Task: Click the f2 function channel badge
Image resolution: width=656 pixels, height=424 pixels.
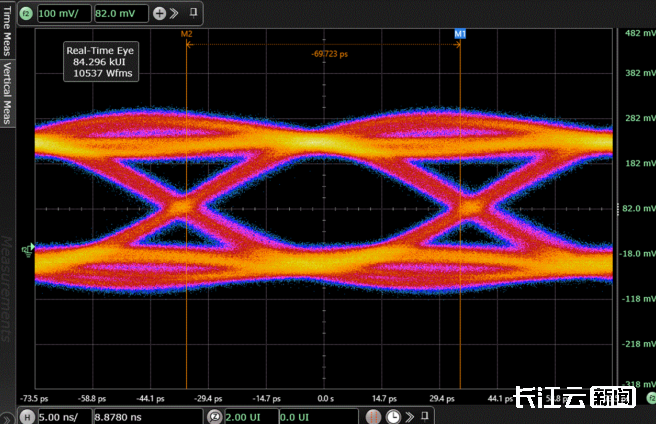Action: tap(26, 13)
